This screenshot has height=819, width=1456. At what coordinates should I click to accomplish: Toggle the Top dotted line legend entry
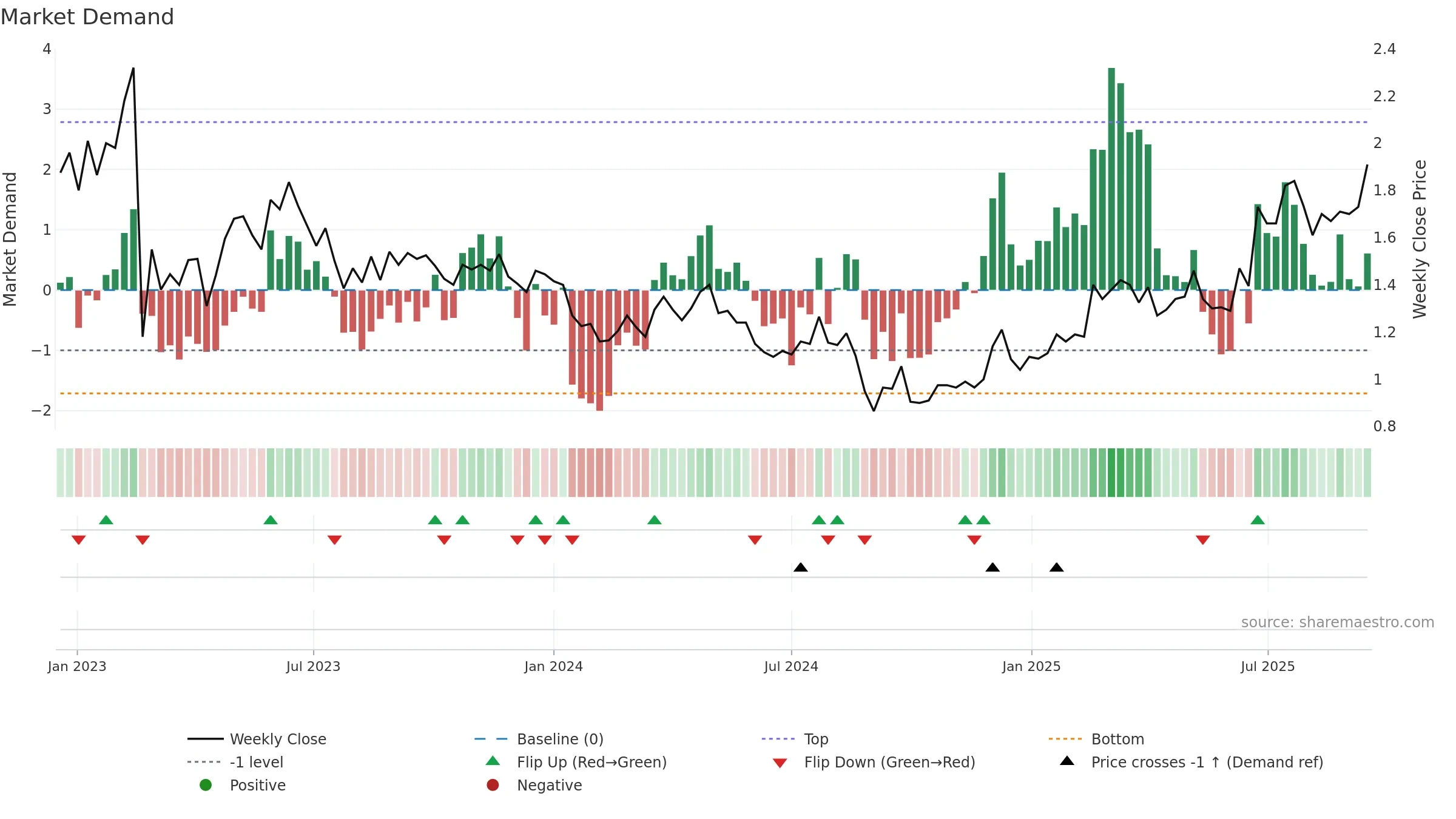(x=795, y=739)
